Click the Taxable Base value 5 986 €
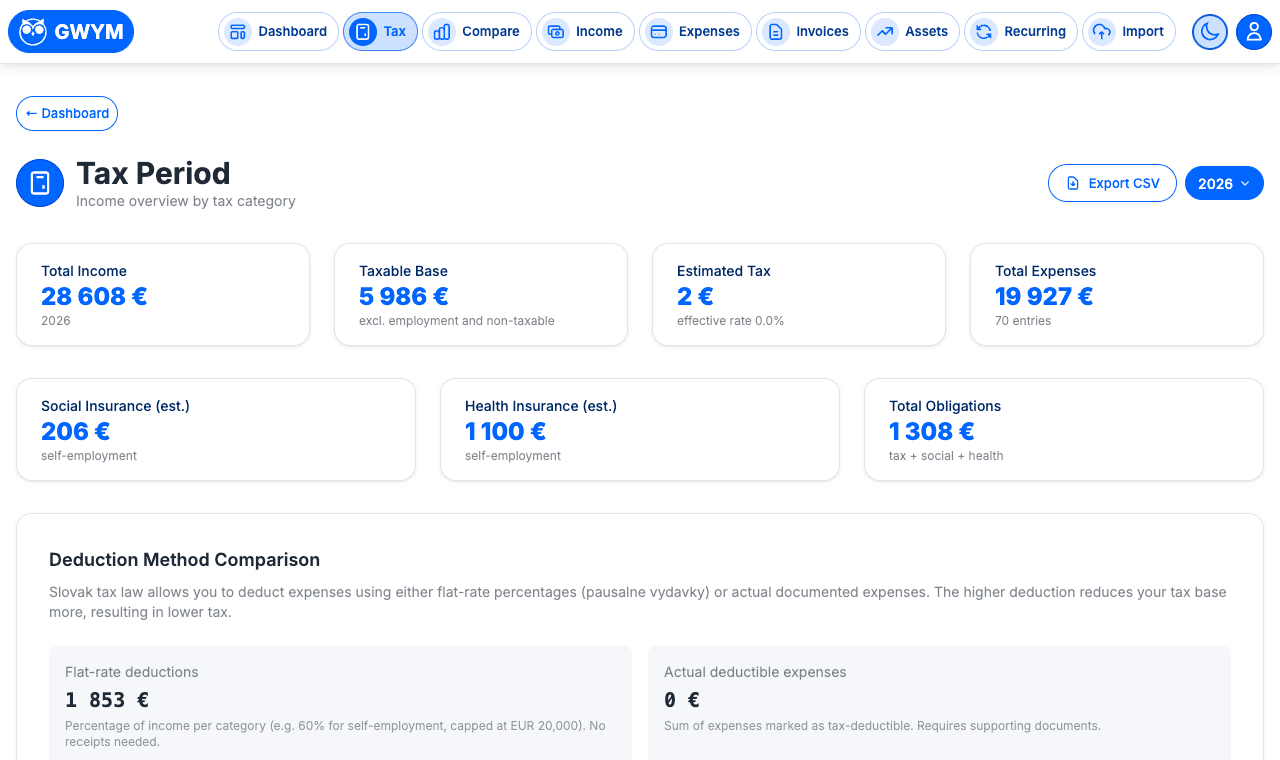Viewport: 1280px width, 760px height. pyautogui.click(x=404, y=297)
